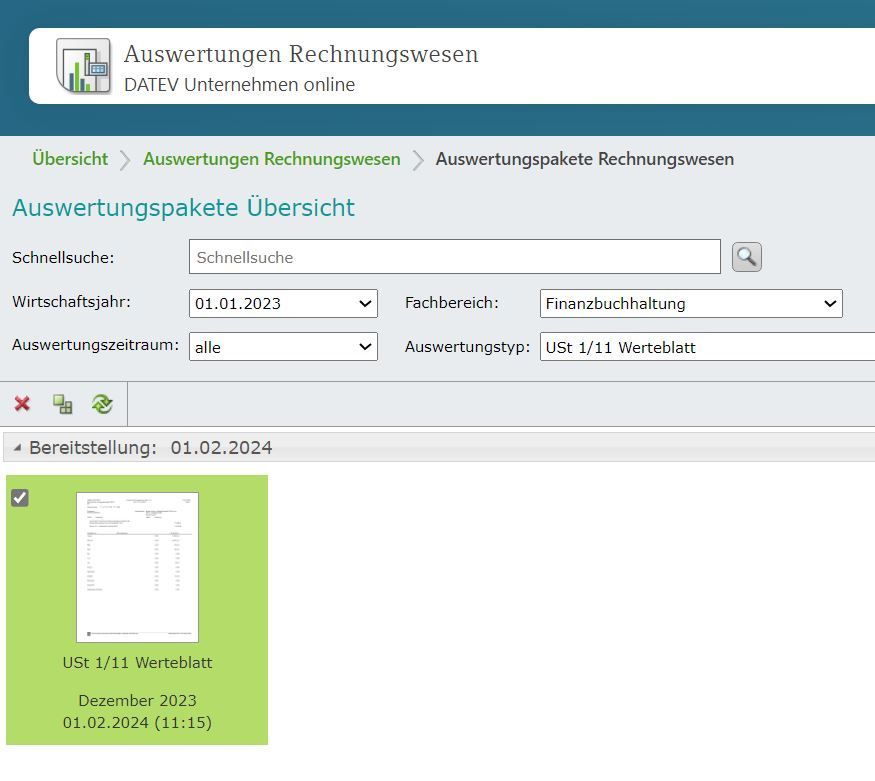Focus the Schnellsuche input field
This screenshot has width=875, height=781.
454,257
